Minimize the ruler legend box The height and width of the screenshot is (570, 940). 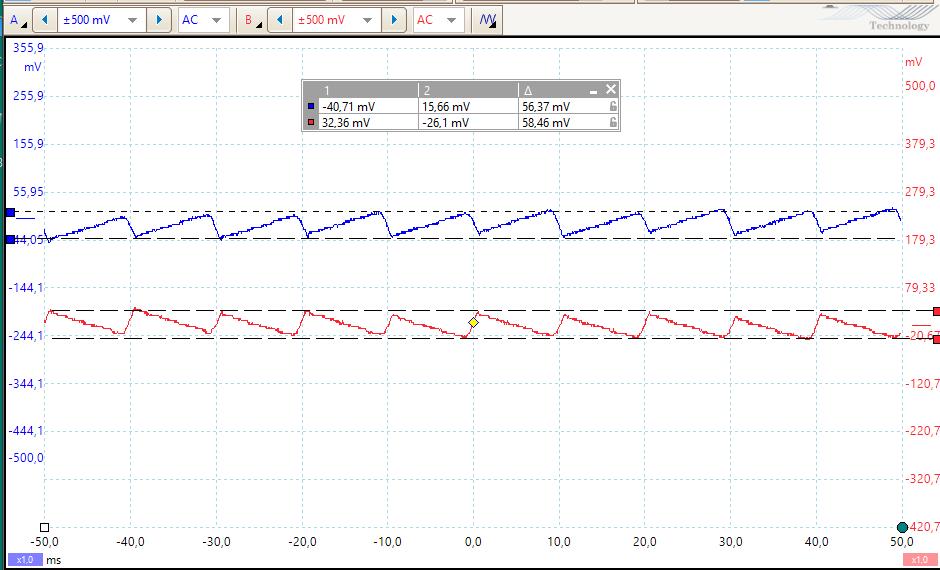coord(593,91)
